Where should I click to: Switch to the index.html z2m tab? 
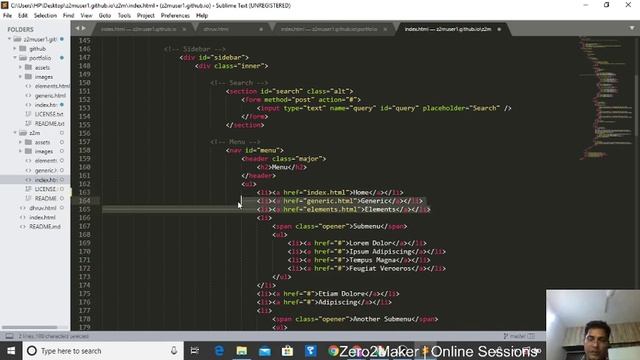pyautogui.click(x=448, y=29)
